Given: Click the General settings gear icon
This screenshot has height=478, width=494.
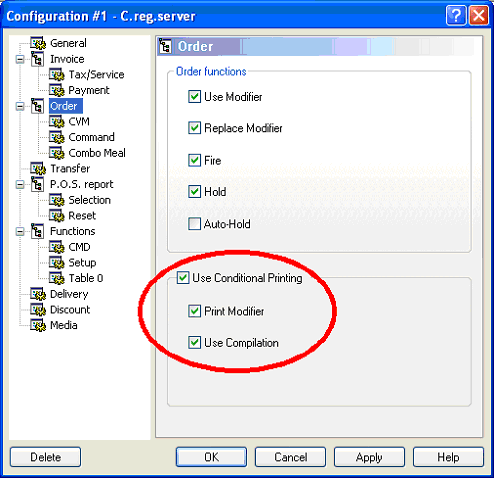Looking at the screenshot, I should point(38,43).
